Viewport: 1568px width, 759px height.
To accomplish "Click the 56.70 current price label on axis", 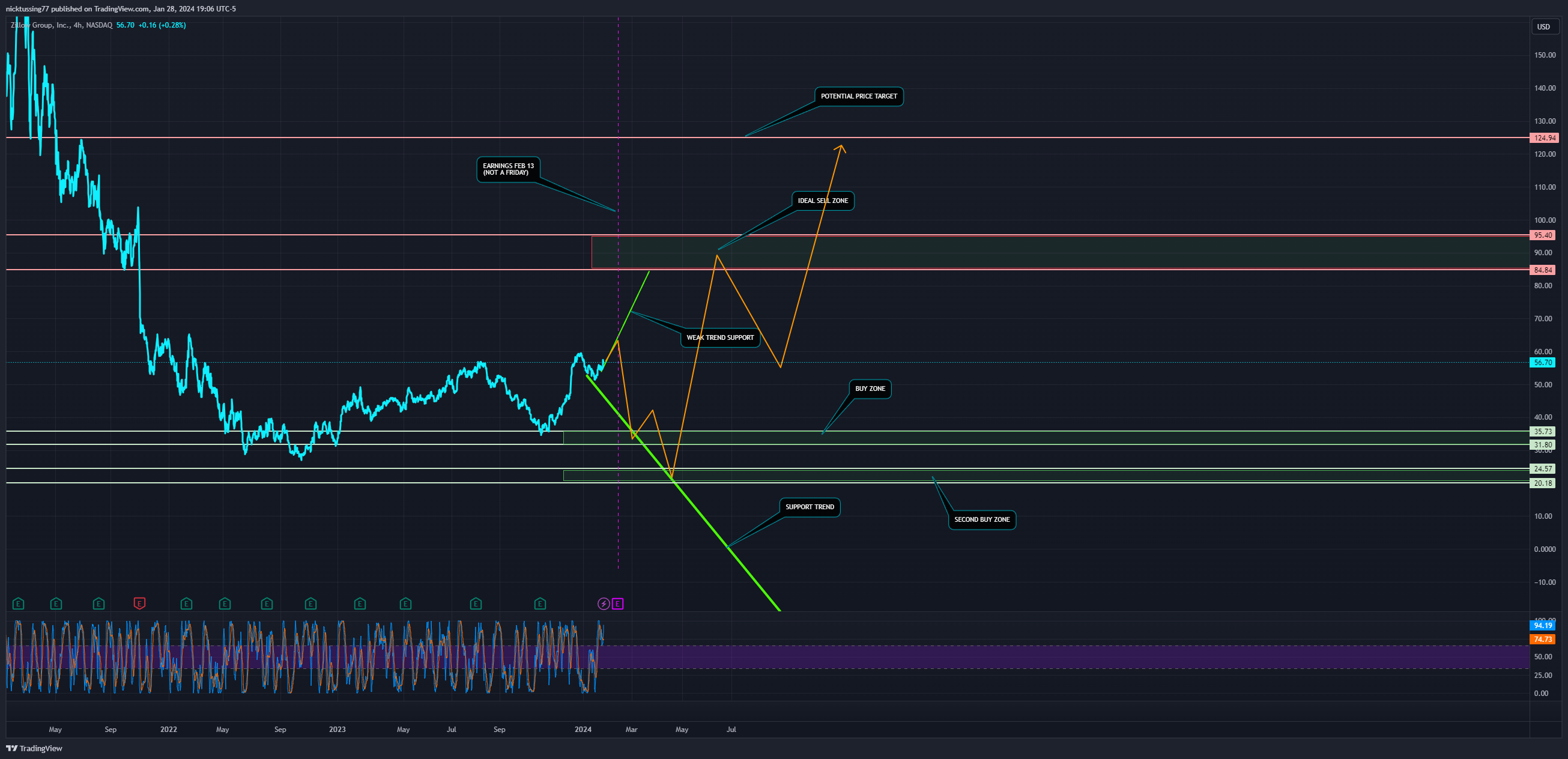I will pos(1543,362).
